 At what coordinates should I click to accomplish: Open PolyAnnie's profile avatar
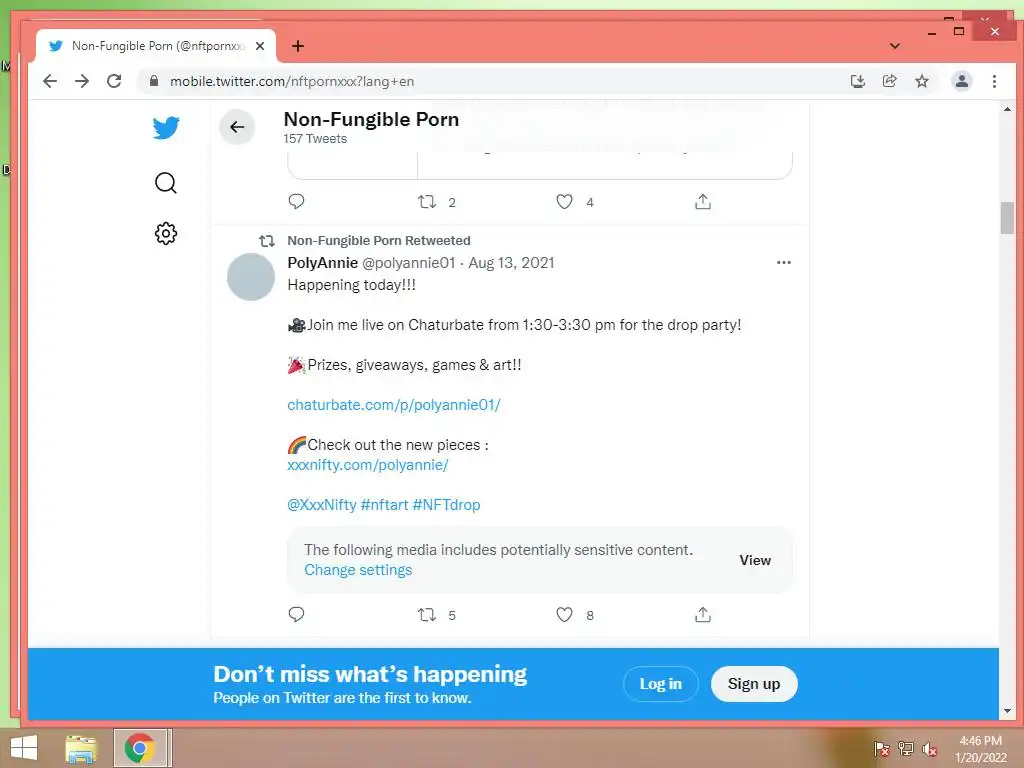251,277
